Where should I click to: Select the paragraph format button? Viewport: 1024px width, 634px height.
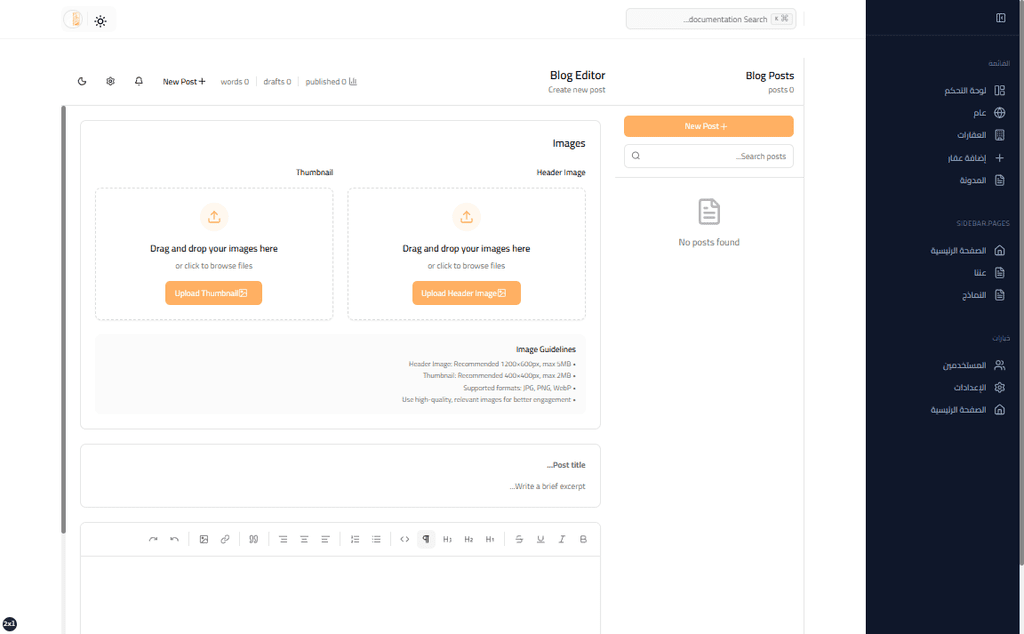426,539
